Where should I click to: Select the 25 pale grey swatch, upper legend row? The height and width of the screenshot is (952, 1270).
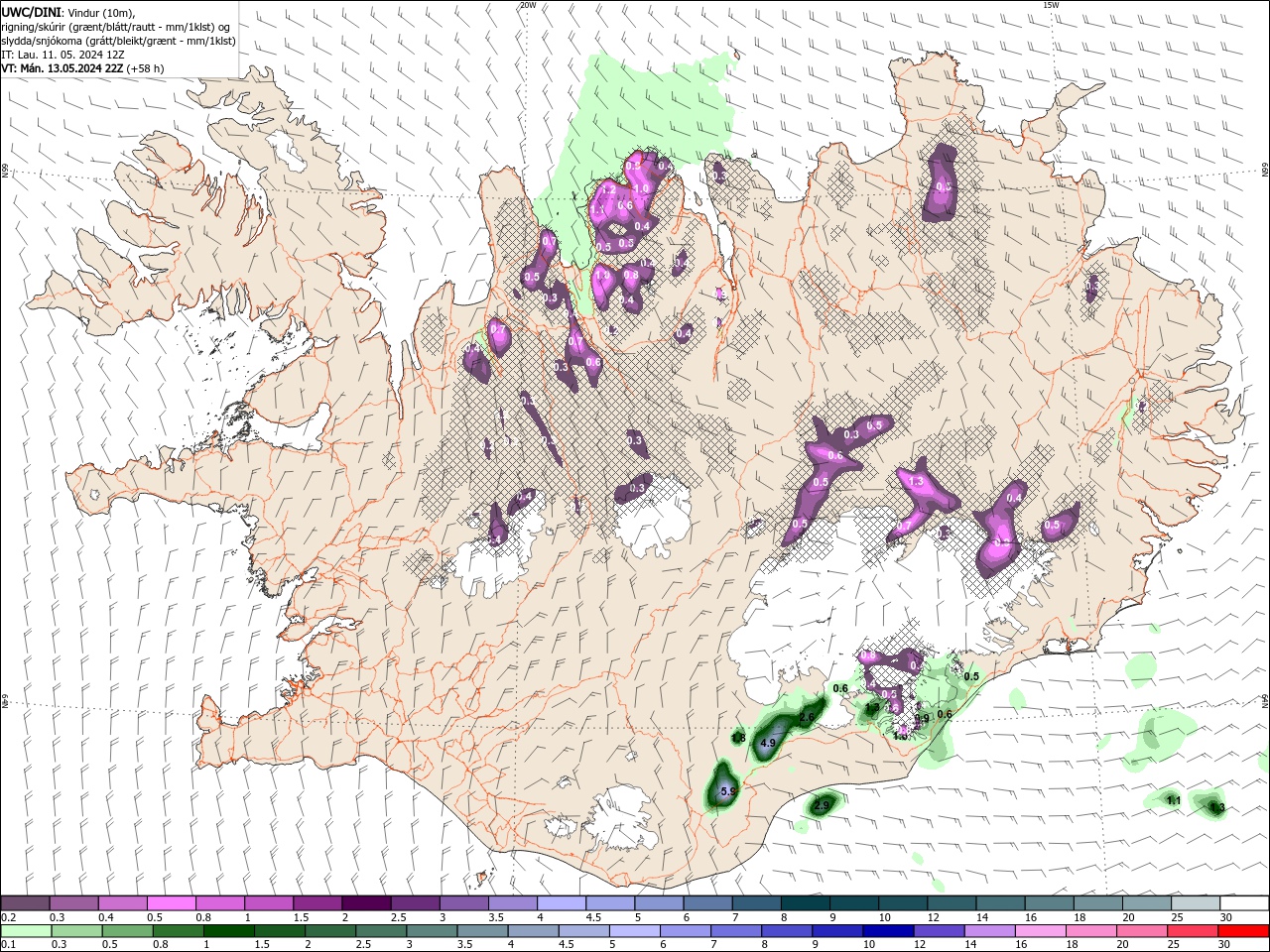[1196, 903]
